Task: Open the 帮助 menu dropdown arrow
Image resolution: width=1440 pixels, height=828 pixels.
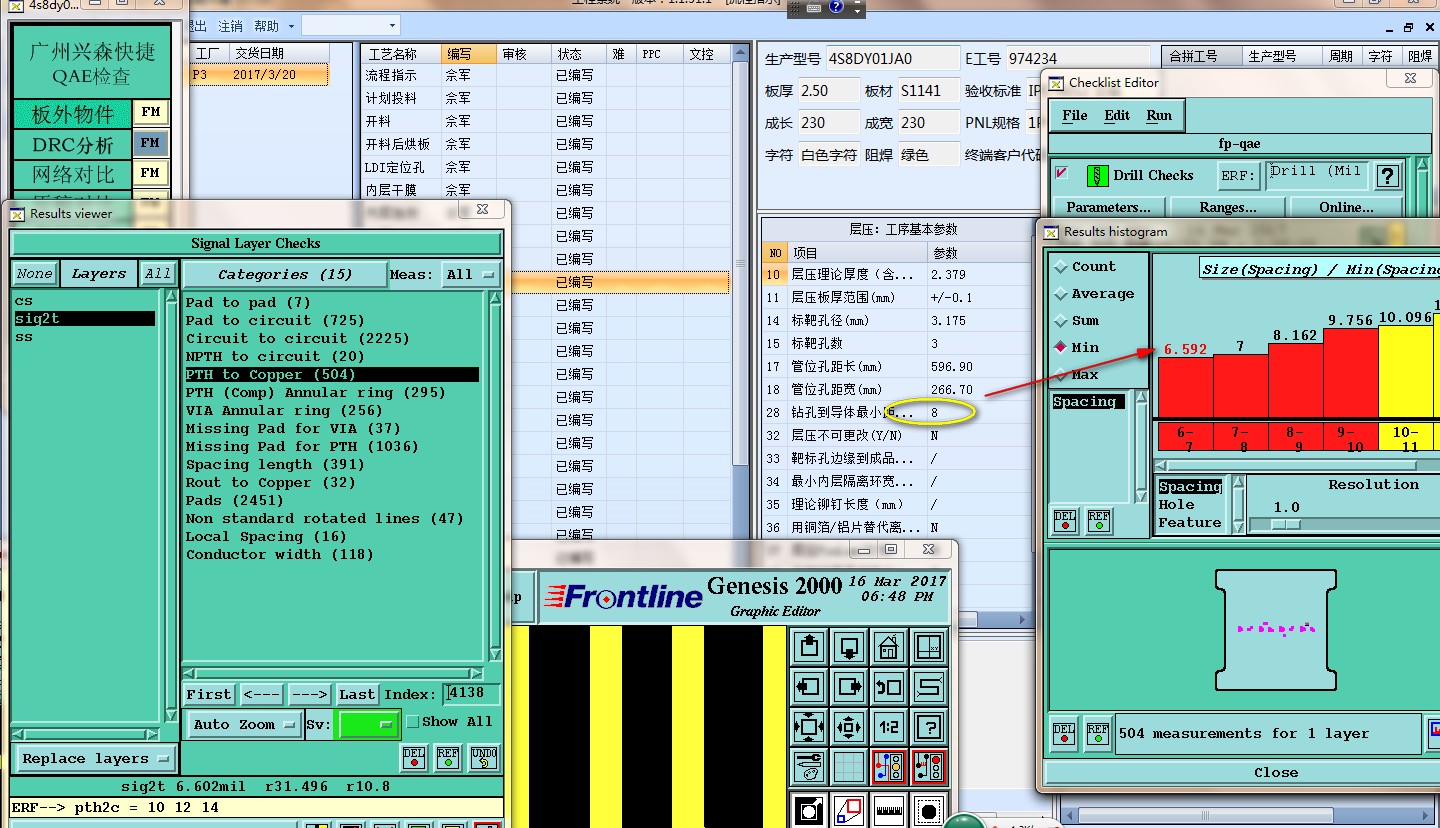Action: (x=291, y=26)
